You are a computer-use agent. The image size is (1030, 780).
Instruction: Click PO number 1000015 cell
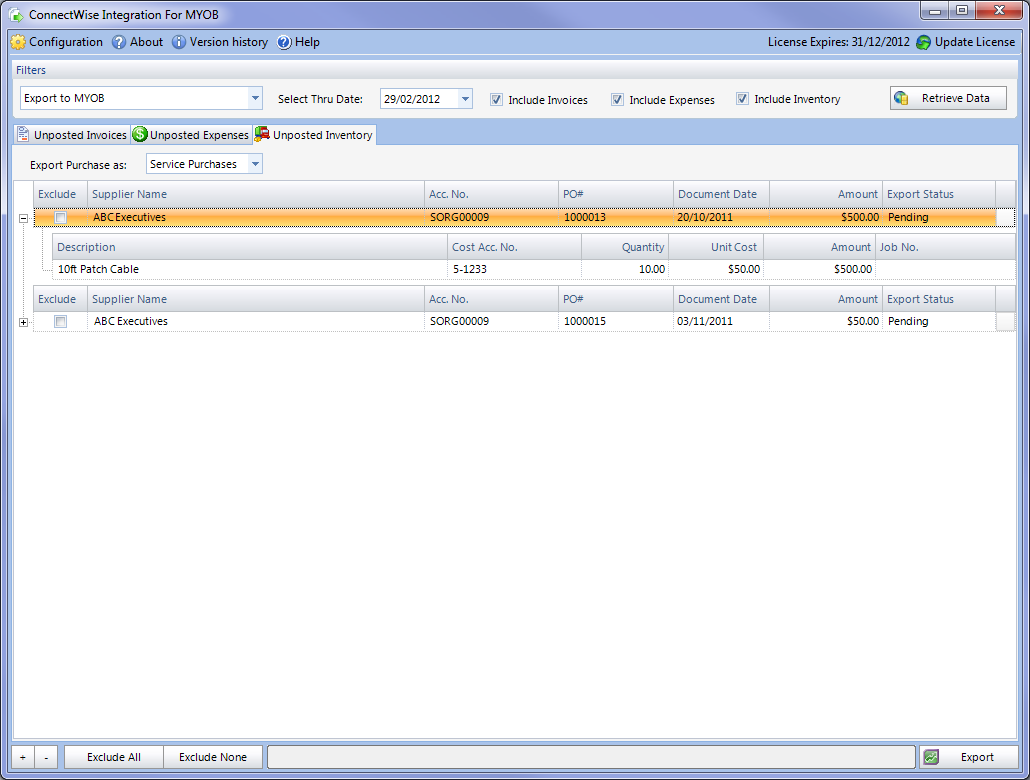(x=616, y=321)
